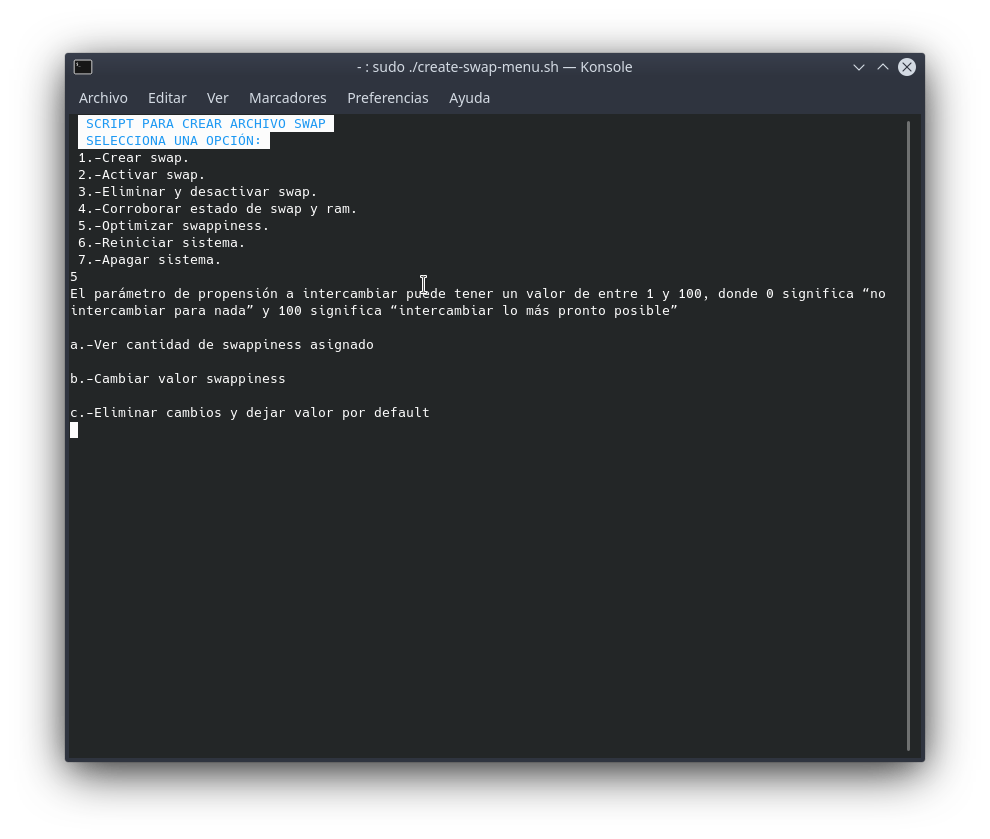Click the '2.-Activar swap.' line
The width and height of the screenshot is (990, 839).
pos(141,175)
